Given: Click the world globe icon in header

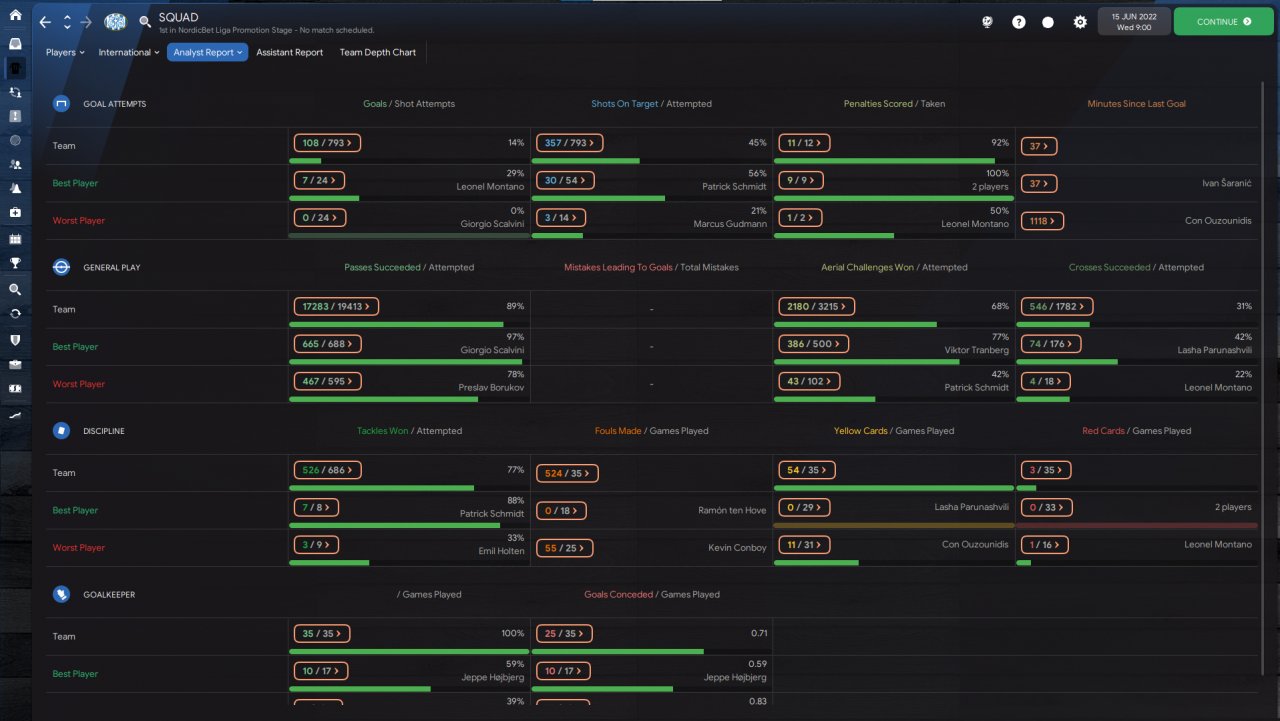Looking at the screenshot, I should [987, 22].
